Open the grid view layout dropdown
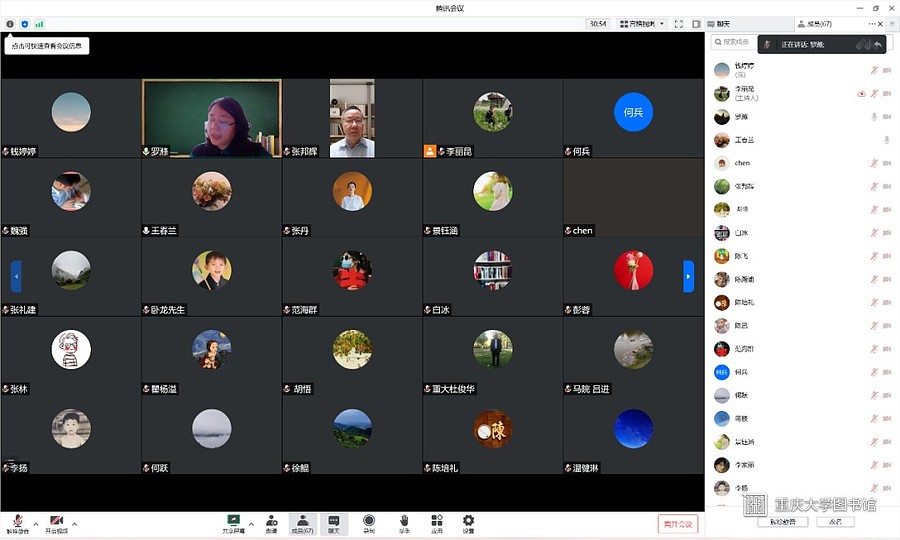The width and height of the screenshot is (900, 540). [x=642, y=24]
